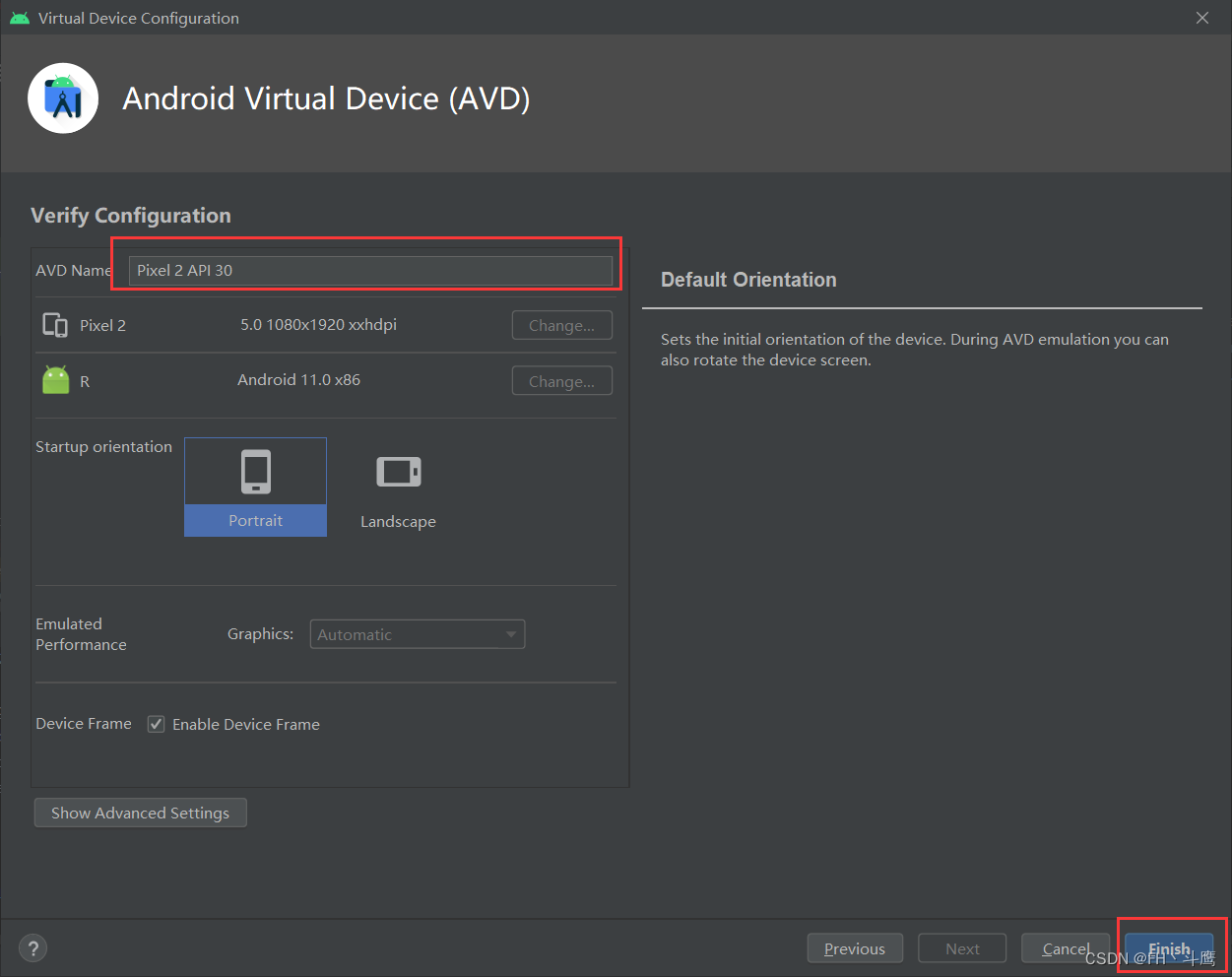Click the 'Device Frame' label
Image resolution: width=1232 pixels, height=977 pixels.
[84, 723]
